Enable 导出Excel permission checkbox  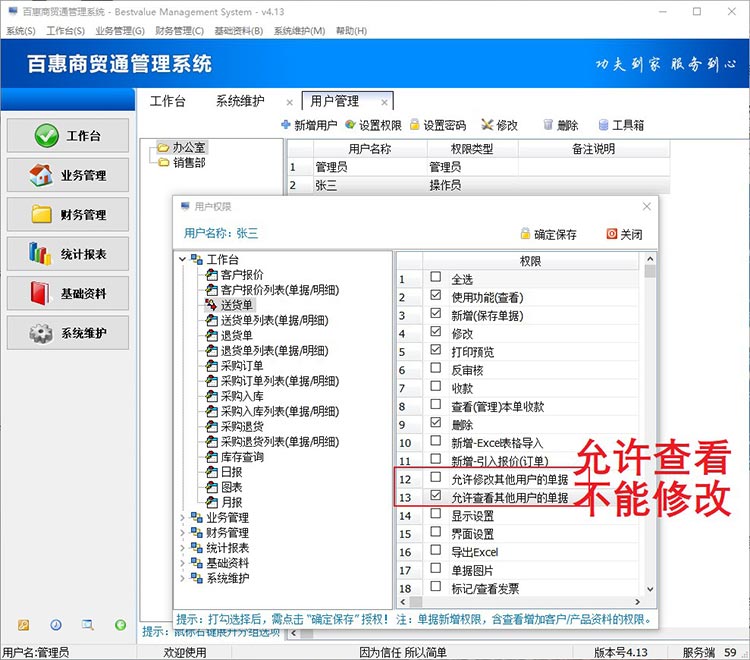(436, 550)
